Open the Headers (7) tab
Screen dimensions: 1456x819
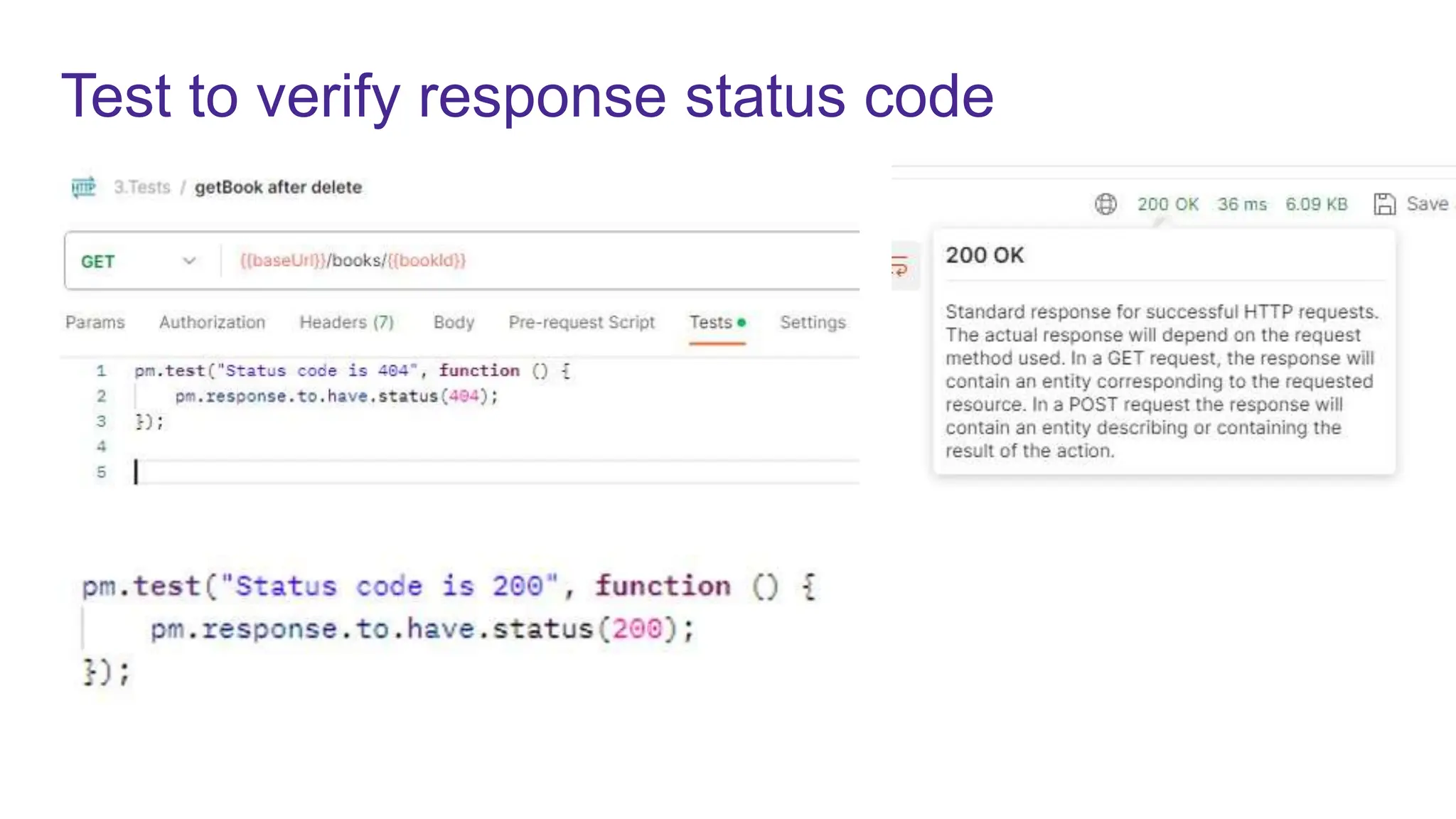click(346, 322)
